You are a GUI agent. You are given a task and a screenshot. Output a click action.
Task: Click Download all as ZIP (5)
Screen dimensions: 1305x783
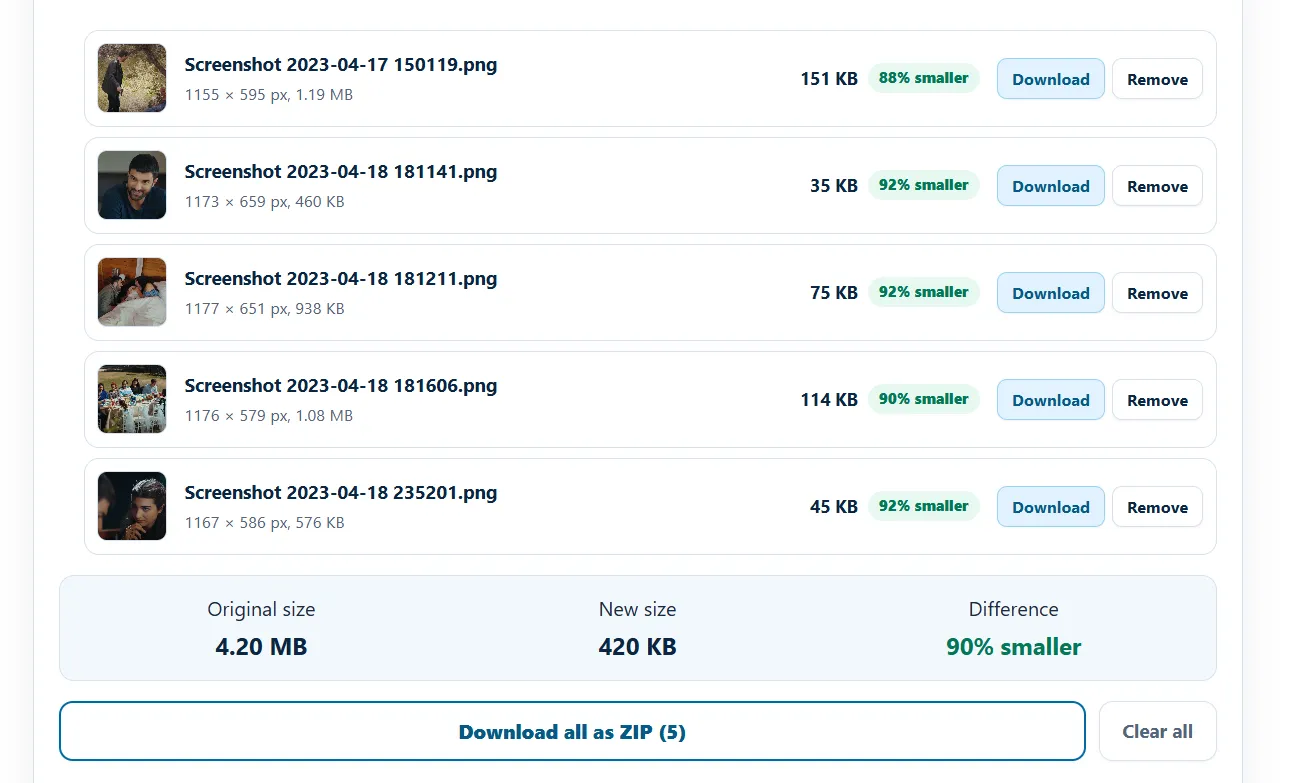[572, 731]
